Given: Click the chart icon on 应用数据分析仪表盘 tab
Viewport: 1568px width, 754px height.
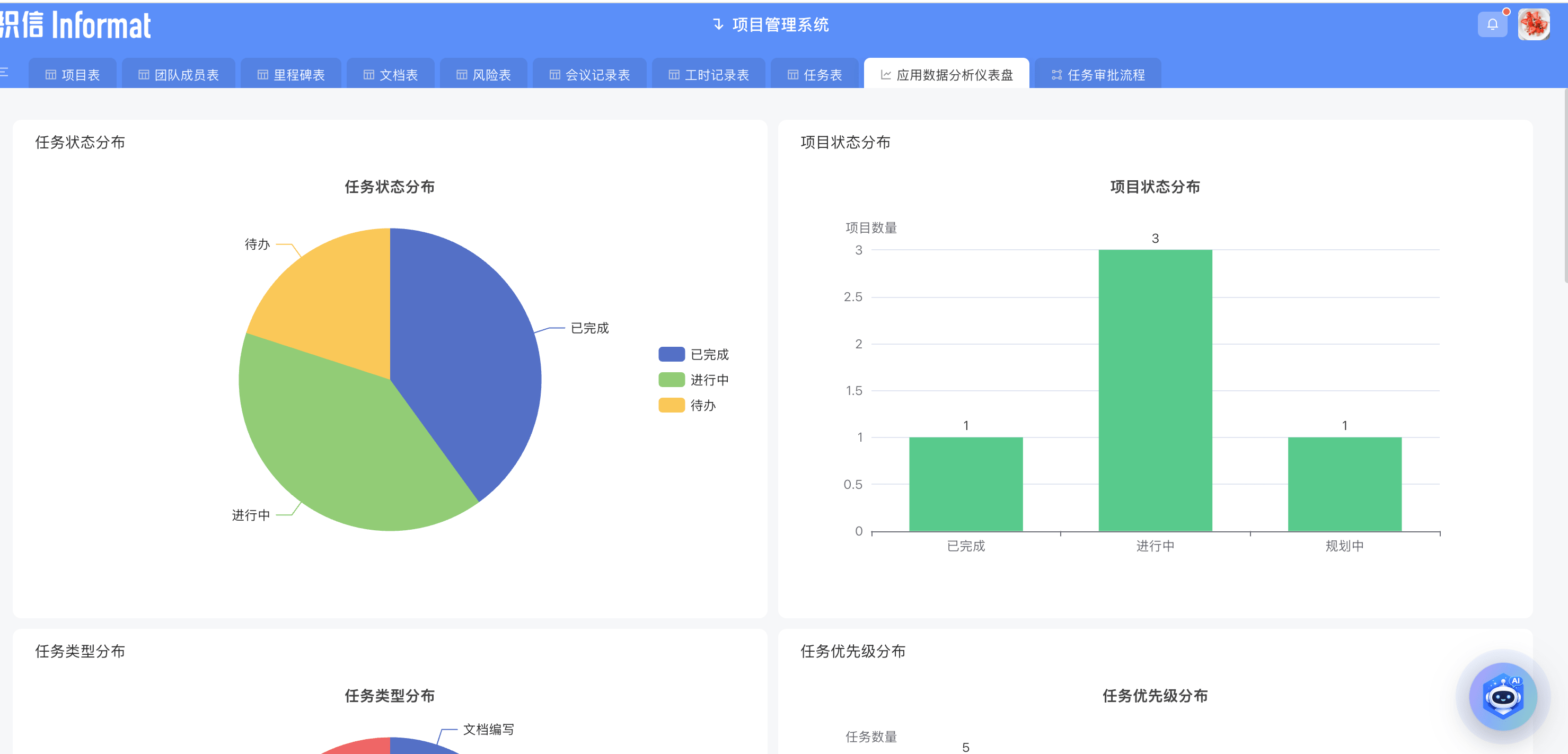Looking at the screenshot, I should (x=886, y=75).
